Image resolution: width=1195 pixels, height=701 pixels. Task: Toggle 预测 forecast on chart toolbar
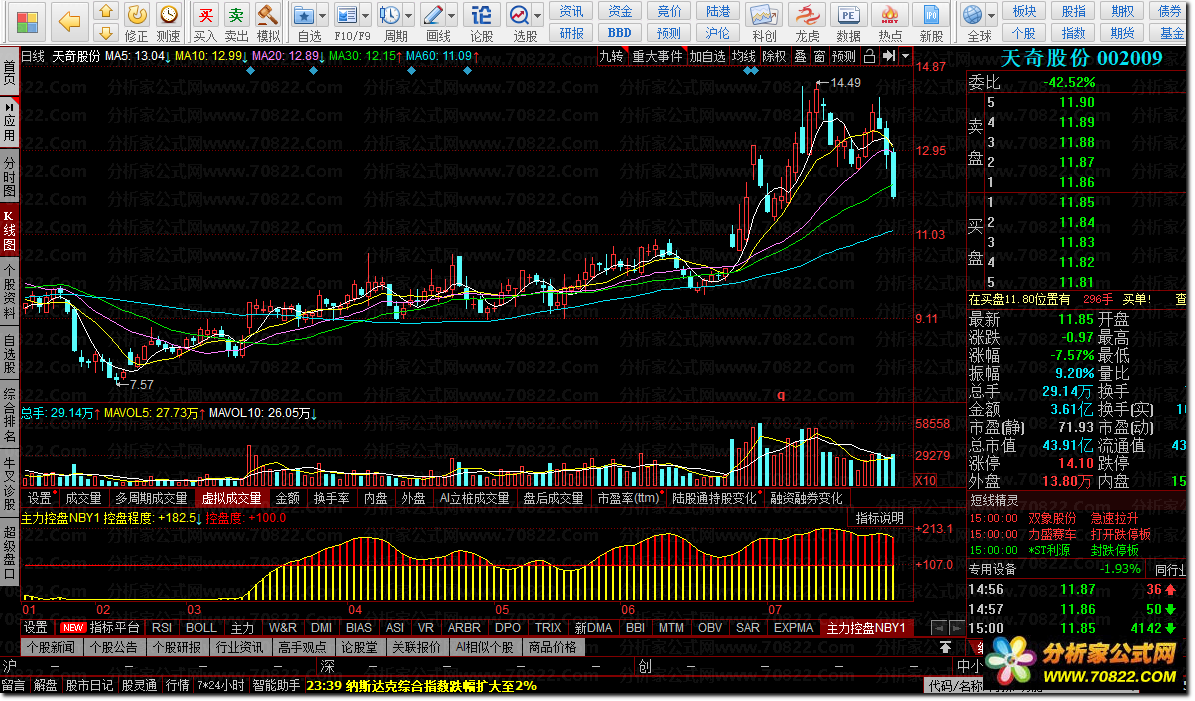pos(844,56)
